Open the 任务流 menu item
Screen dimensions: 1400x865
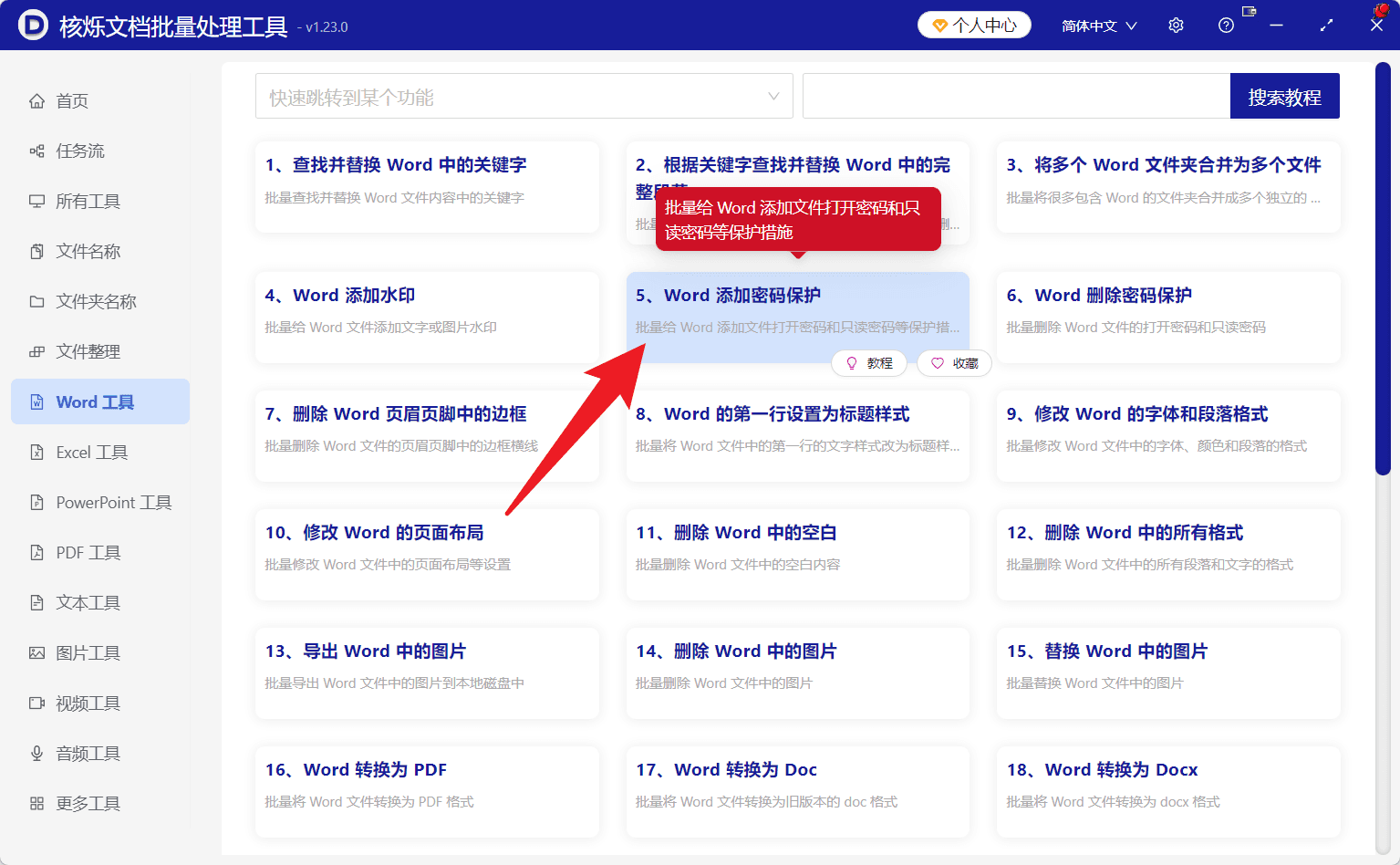click(100, 151)
